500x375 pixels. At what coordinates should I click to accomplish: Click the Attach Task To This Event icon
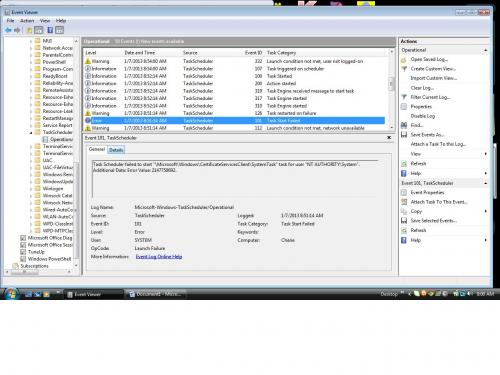[404, 202]
